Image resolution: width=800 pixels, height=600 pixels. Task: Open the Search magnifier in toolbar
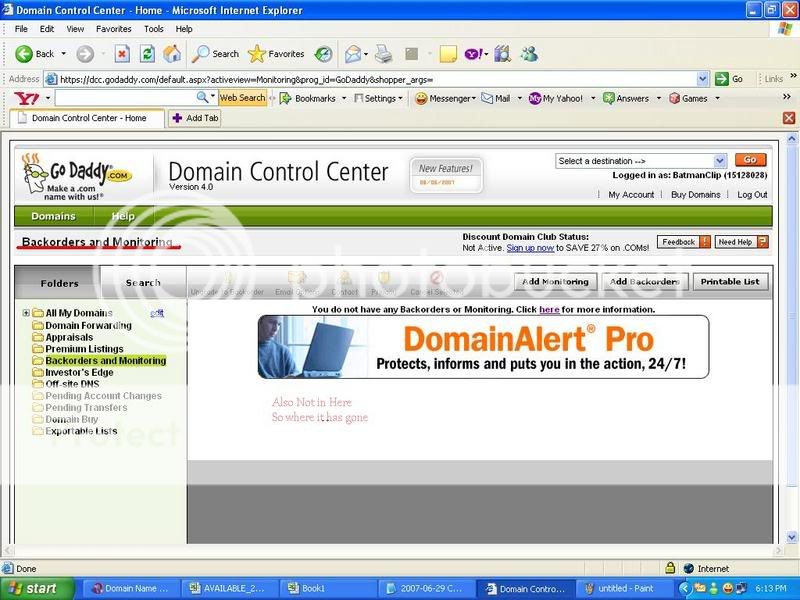pyautogui.click(x=200, y=54)
